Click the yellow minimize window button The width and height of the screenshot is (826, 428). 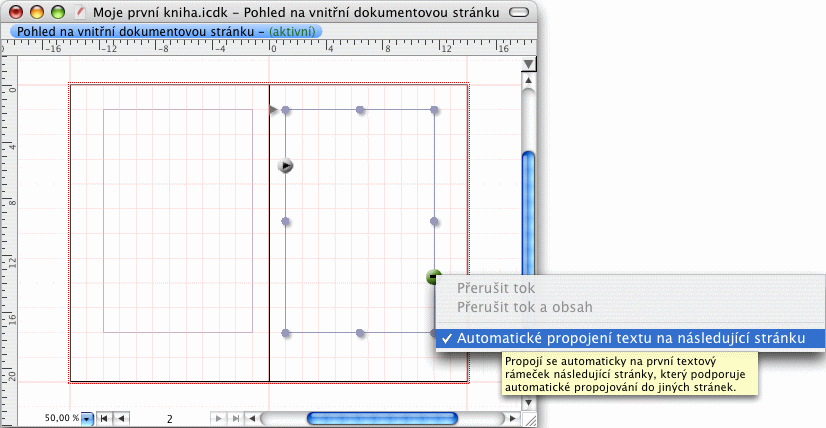[37, 12]
